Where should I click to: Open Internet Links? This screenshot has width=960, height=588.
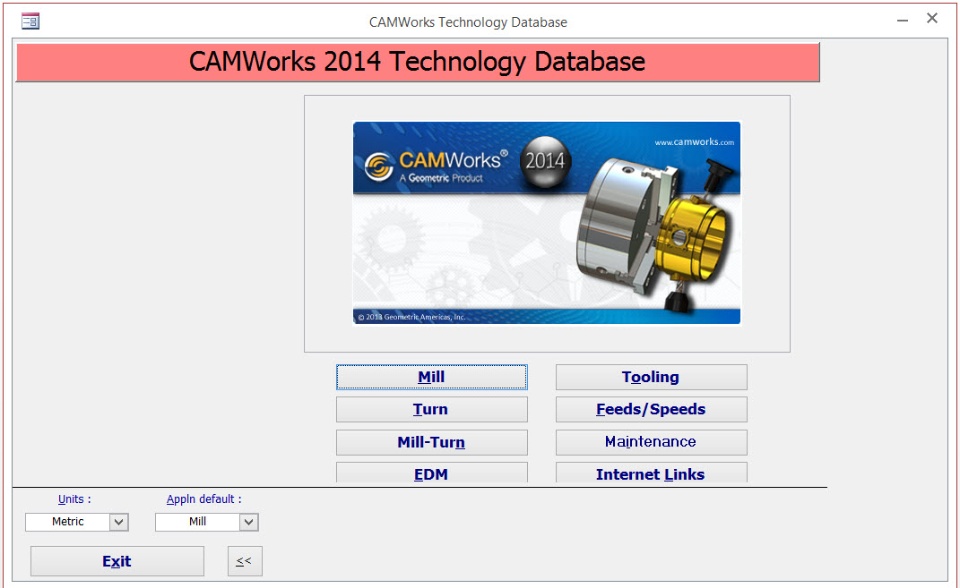tap(651, 473)
